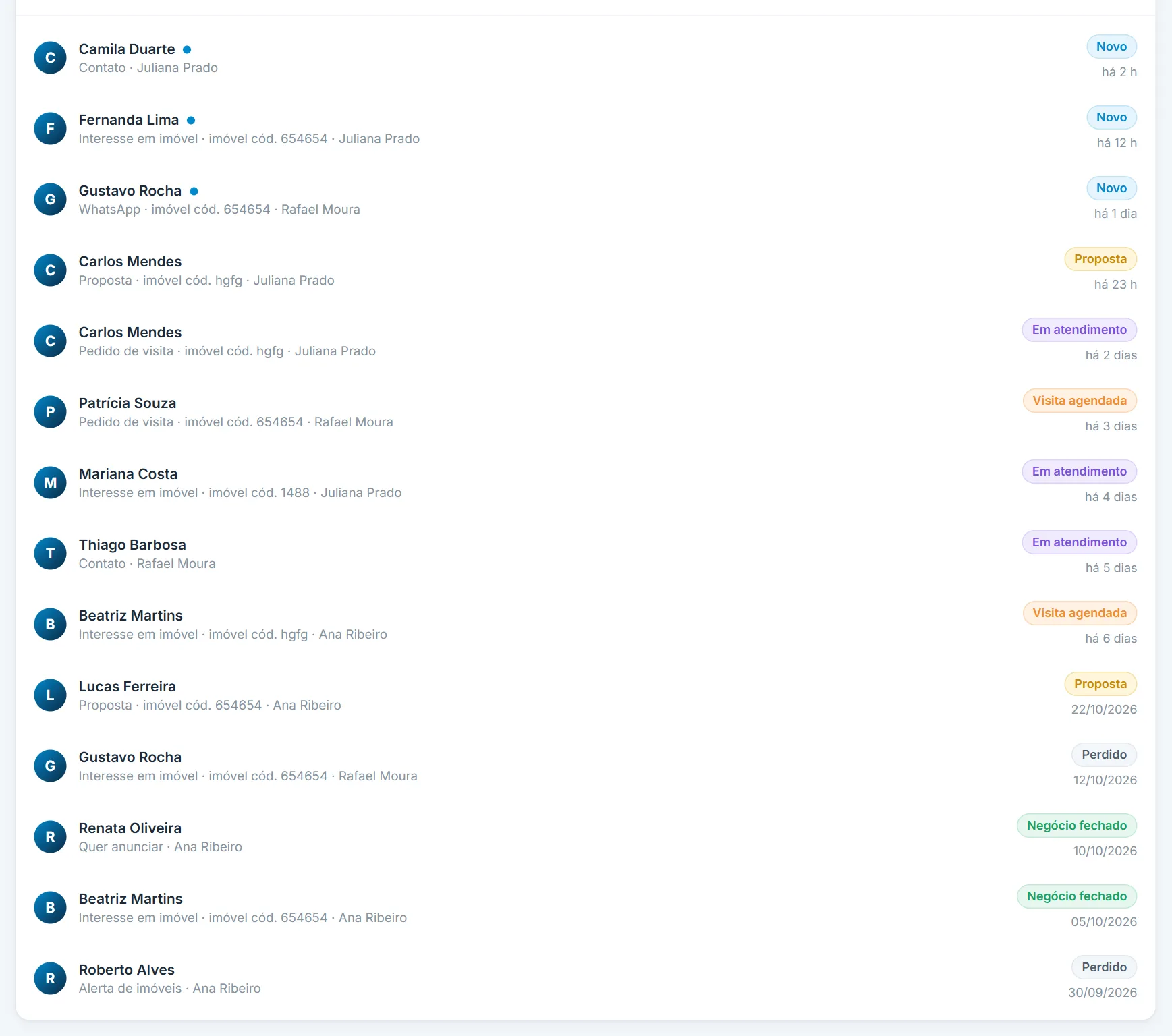1172x1036 pixels.
Task: Click Camila Duarte's avatar icon
Action: [x=50, y=58]
